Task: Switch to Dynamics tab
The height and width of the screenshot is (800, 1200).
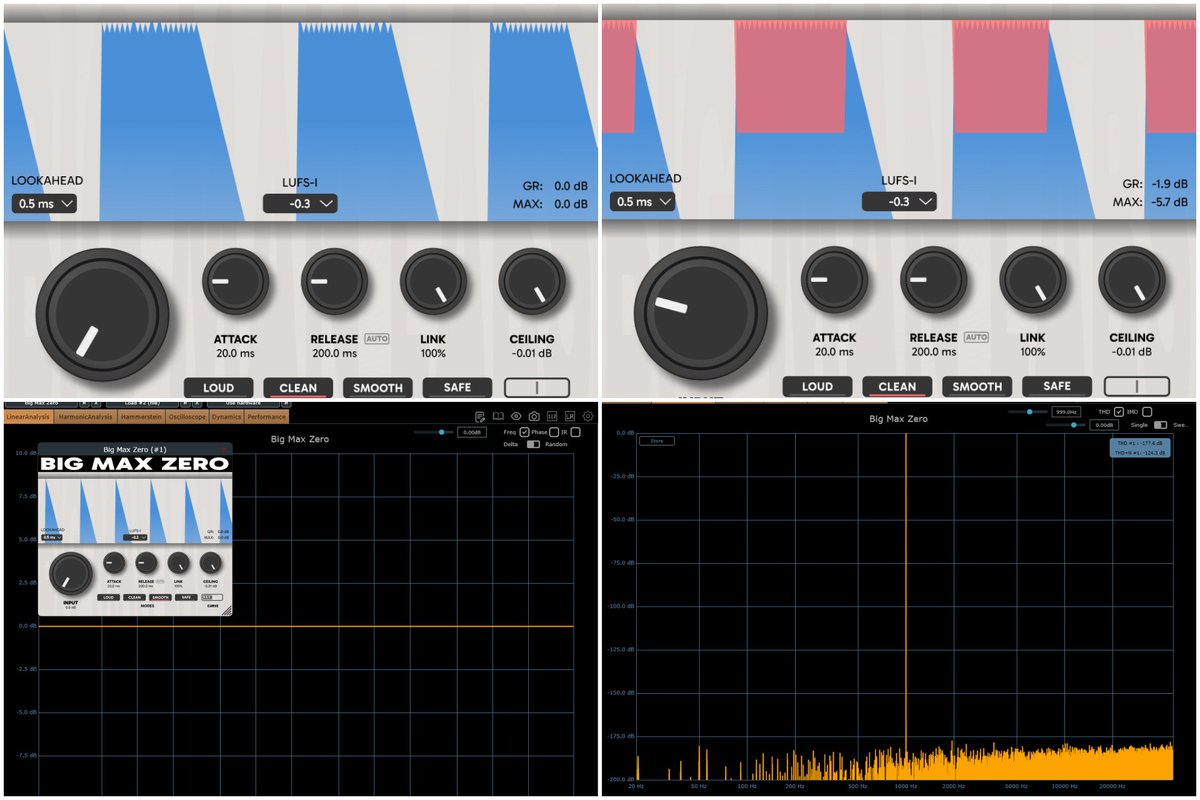Action: pos(226,416)
